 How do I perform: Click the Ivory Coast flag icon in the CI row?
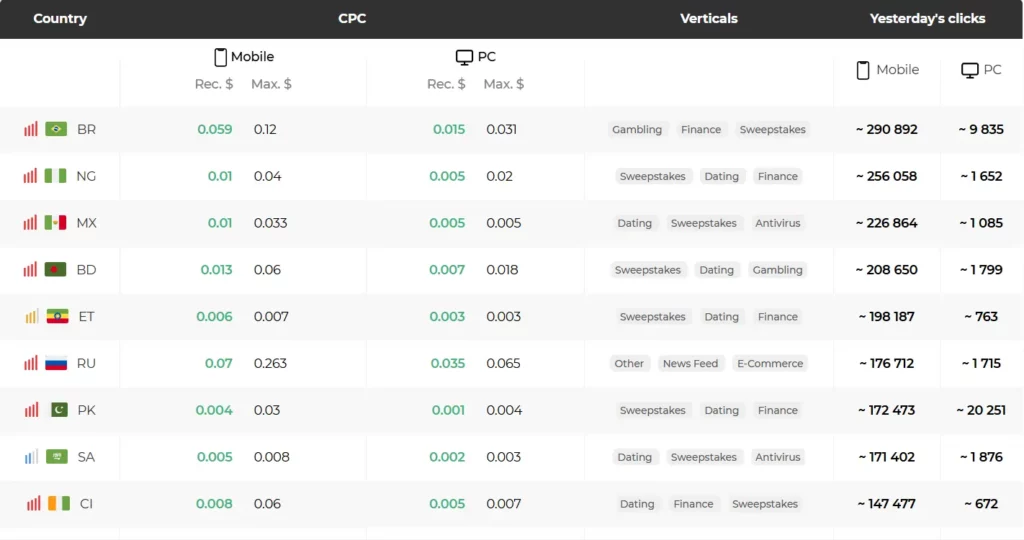pyautogui.click(x=59, y=503)
